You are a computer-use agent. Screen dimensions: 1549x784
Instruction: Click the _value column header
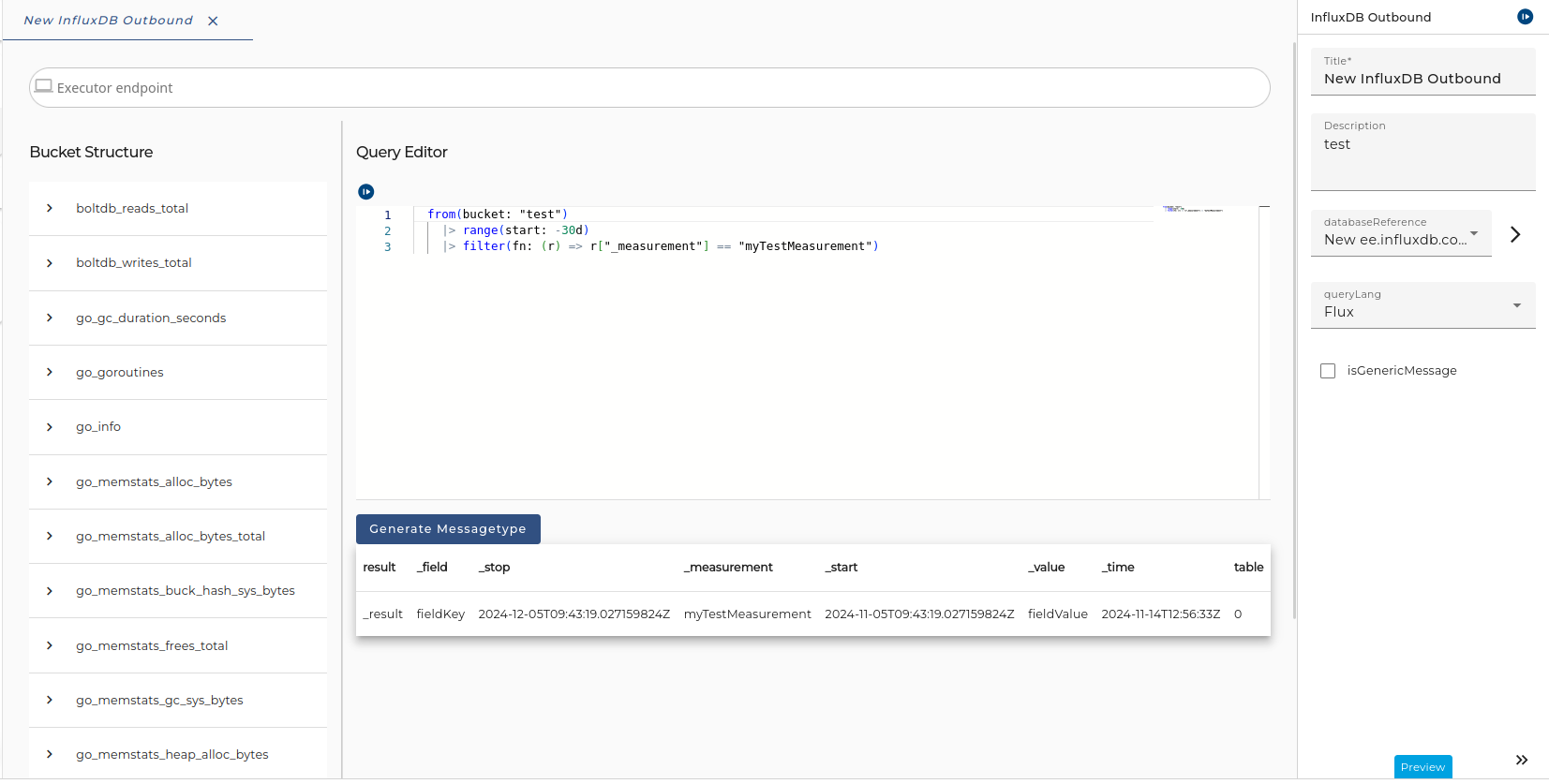click(x=1047, y=568)
